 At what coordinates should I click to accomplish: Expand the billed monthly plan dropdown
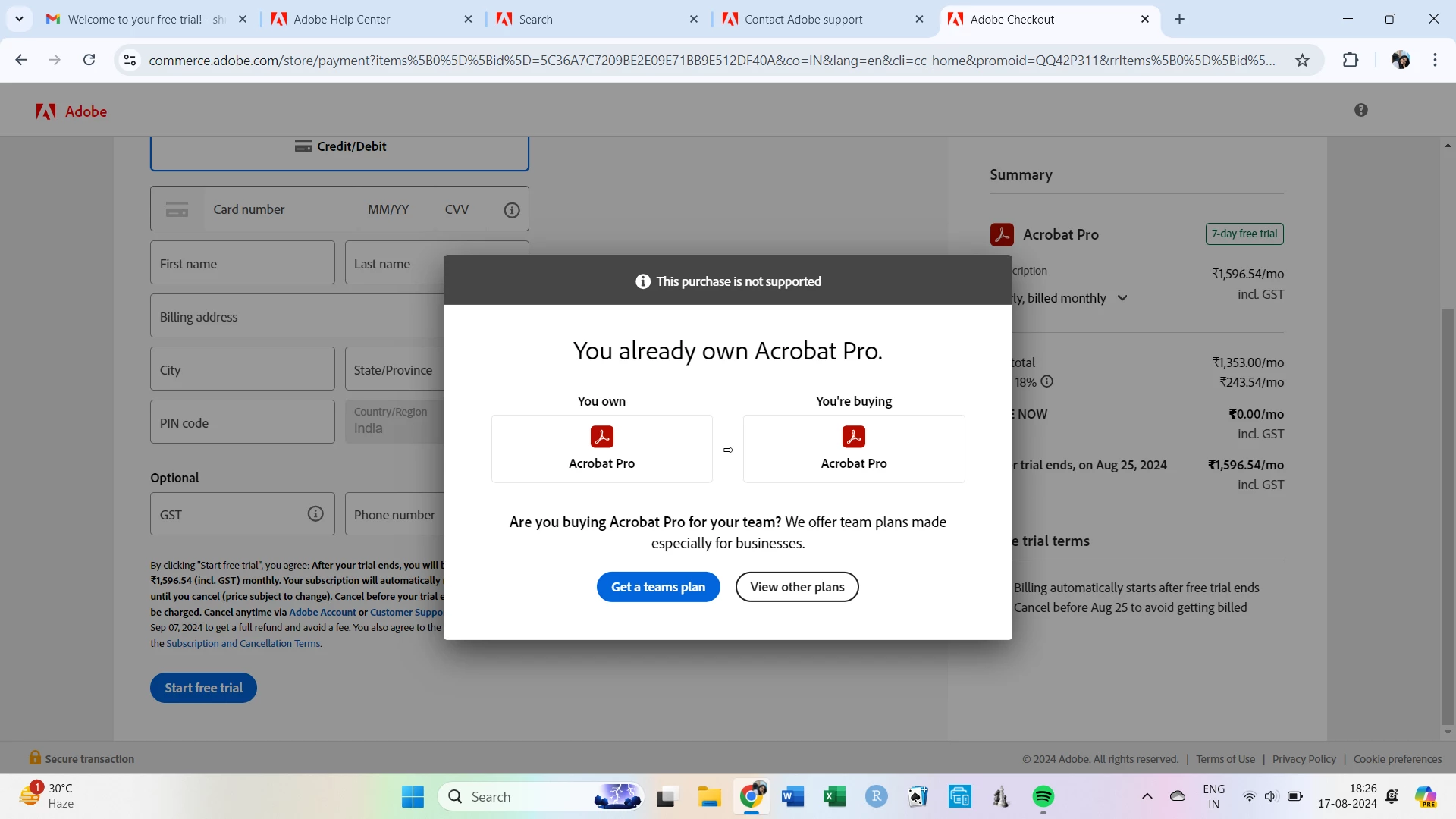[x=1122, y=298]
